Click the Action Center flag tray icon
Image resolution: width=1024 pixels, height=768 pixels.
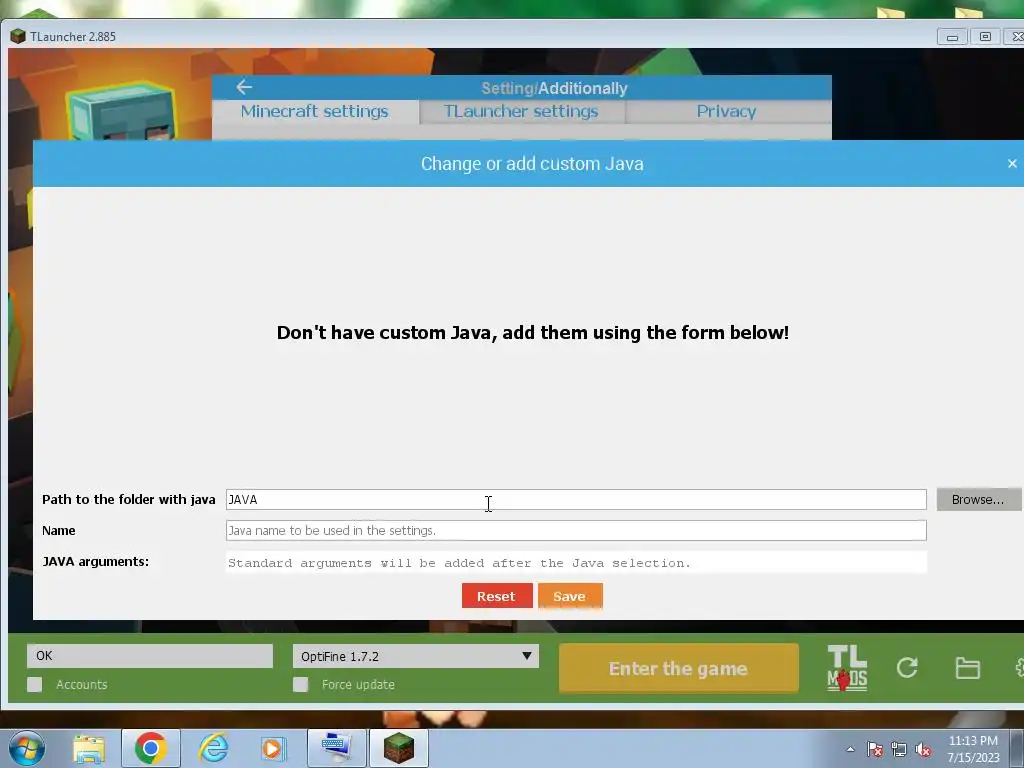[x=875, y=750]
